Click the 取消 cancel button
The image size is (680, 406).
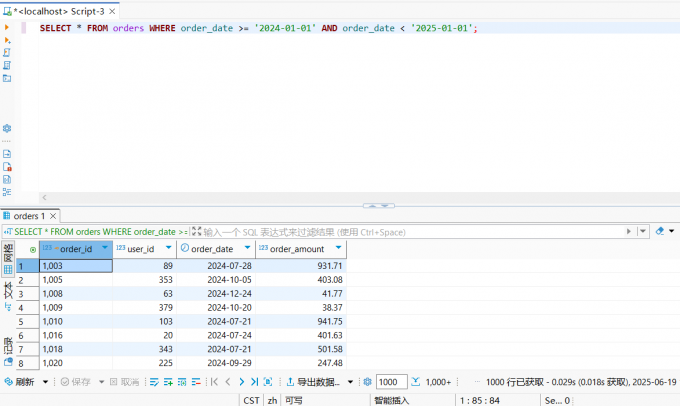(x=124, y=382)
